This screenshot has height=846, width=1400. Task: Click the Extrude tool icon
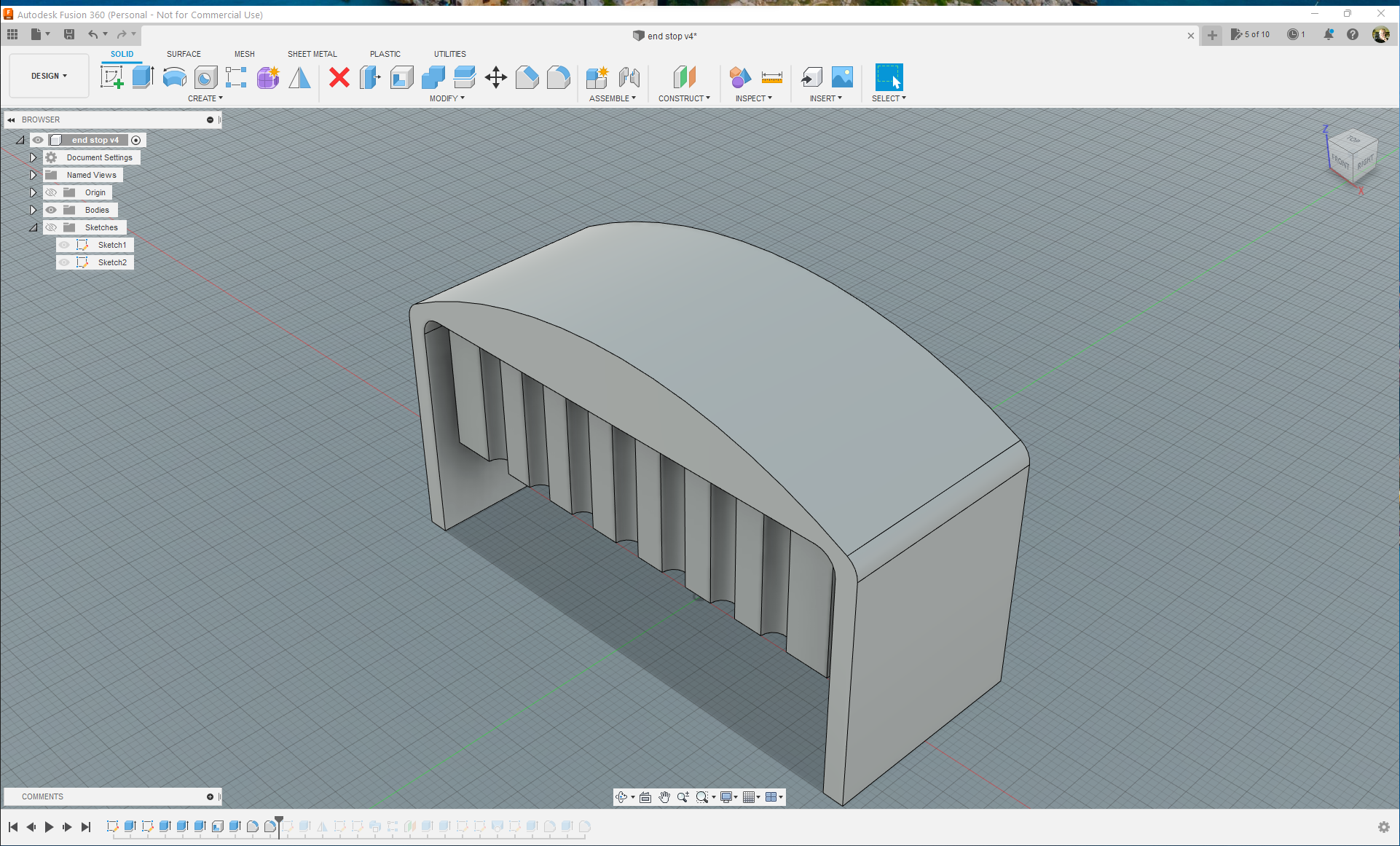tap(143, 77)
